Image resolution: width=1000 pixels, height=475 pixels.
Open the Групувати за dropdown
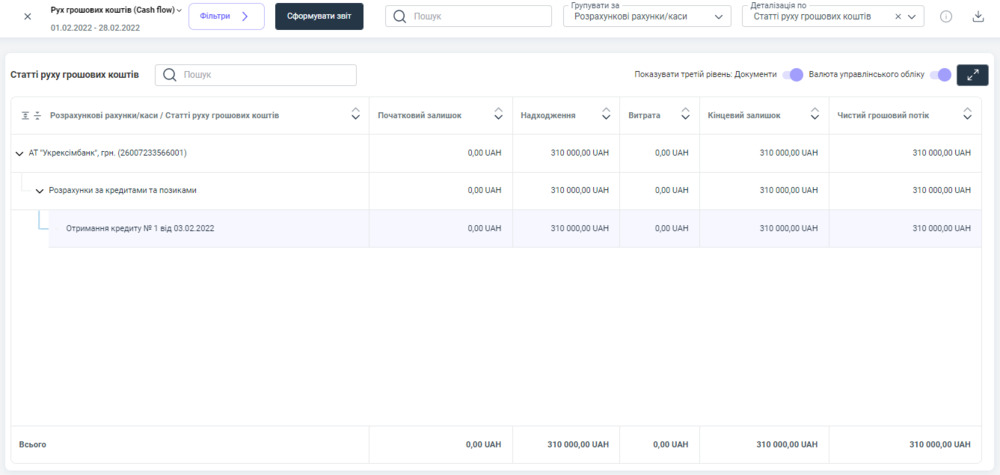[x=646, y=17]
